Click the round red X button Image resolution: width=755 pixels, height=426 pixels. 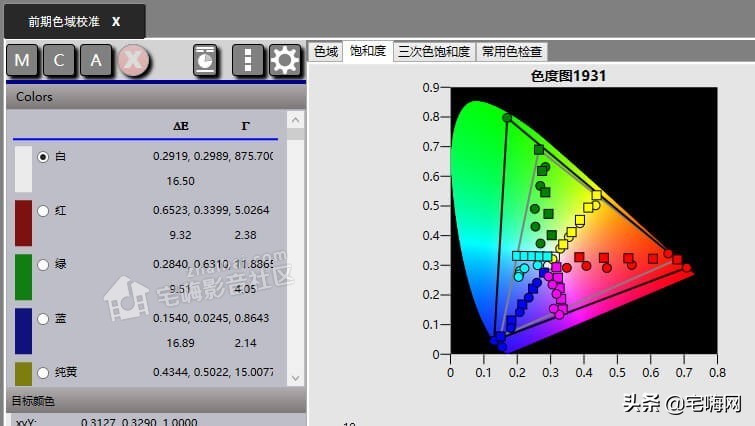(133, 60)
